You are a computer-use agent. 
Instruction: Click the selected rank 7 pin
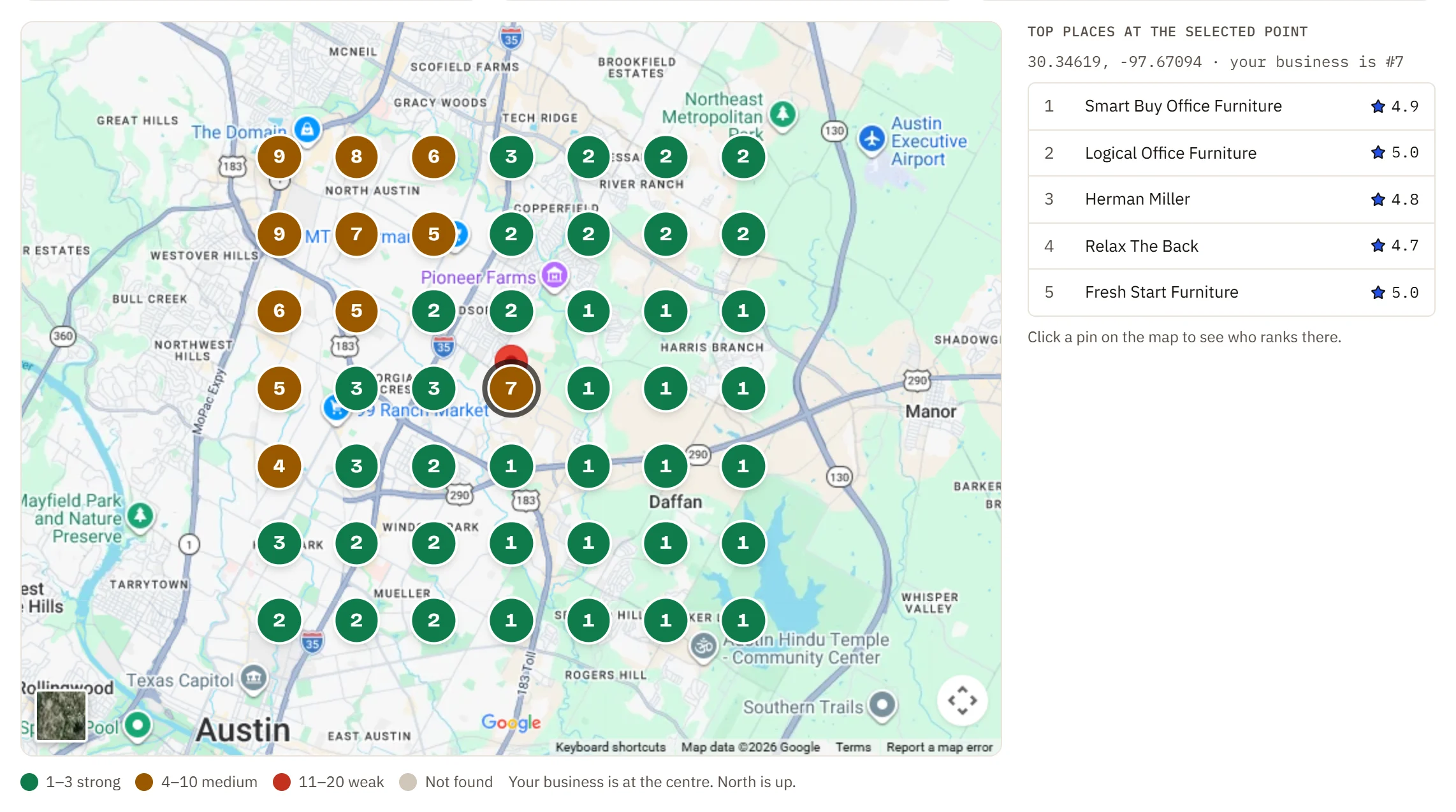511,388
